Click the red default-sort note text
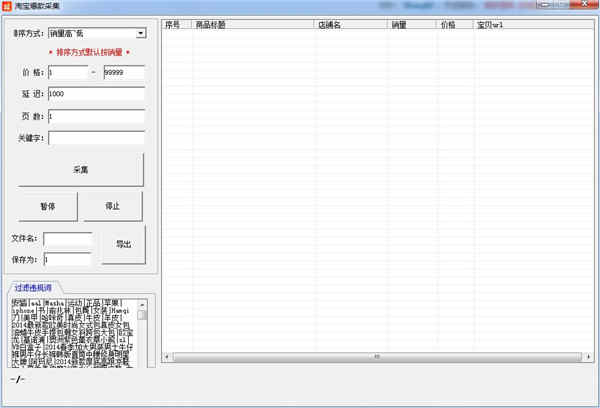 (x=90, y=52)
